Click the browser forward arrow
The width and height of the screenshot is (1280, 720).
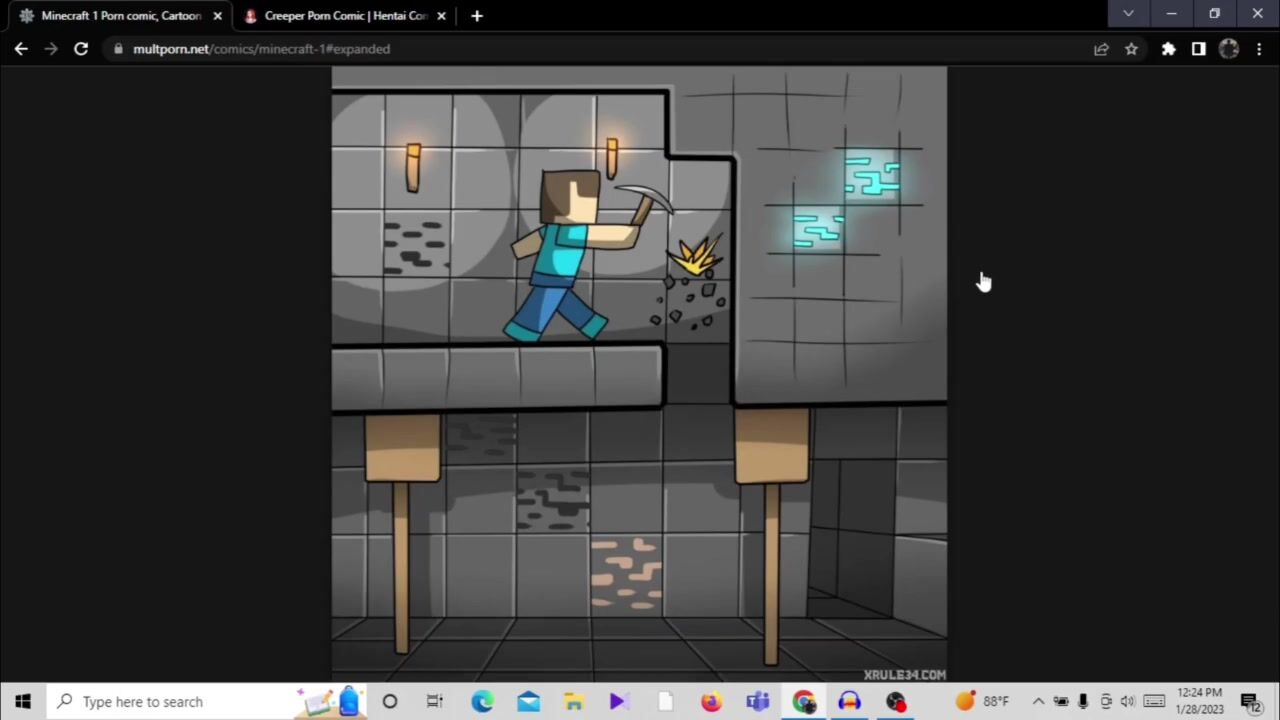(x=51, y=48)
